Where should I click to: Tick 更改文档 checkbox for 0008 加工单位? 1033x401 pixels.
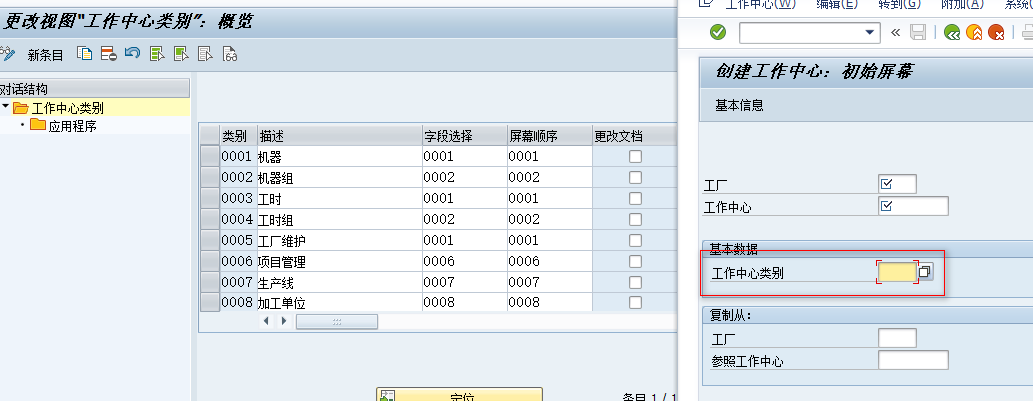(635, 303)
